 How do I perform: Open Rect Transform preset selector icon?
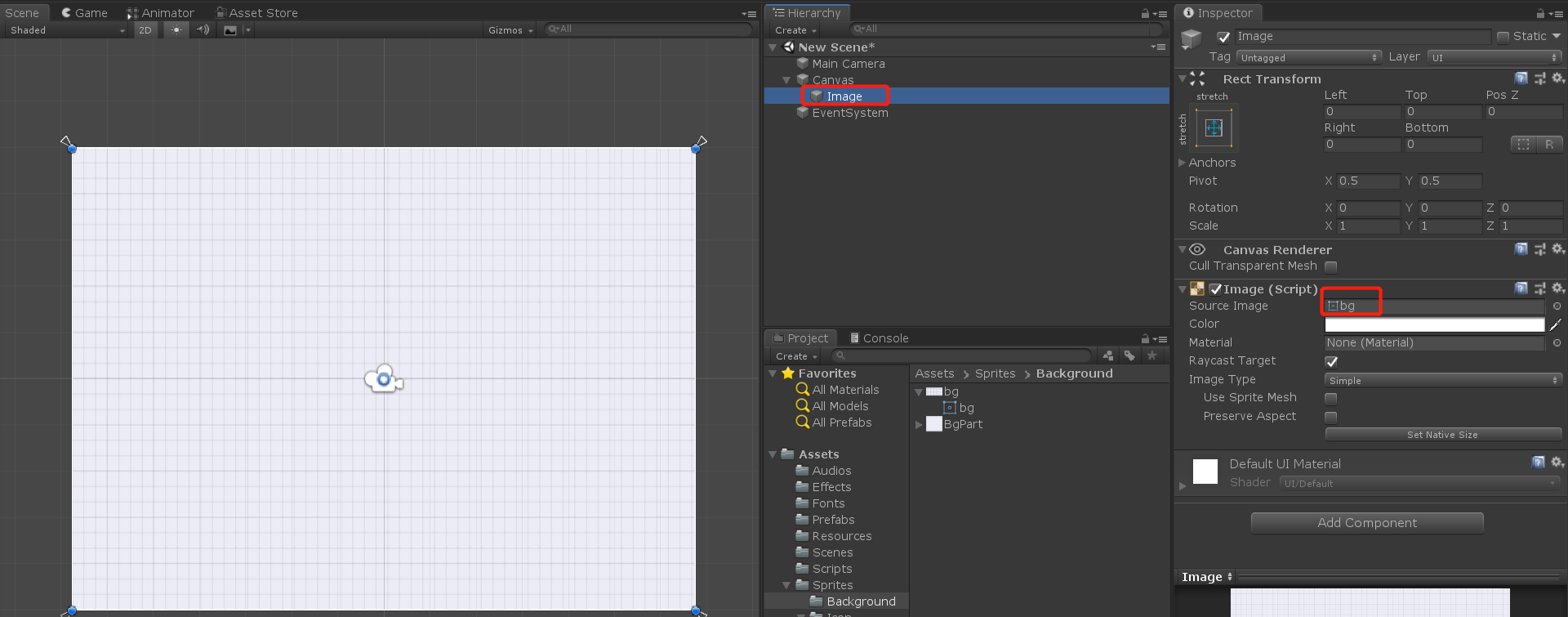(x=1540, y=78)
